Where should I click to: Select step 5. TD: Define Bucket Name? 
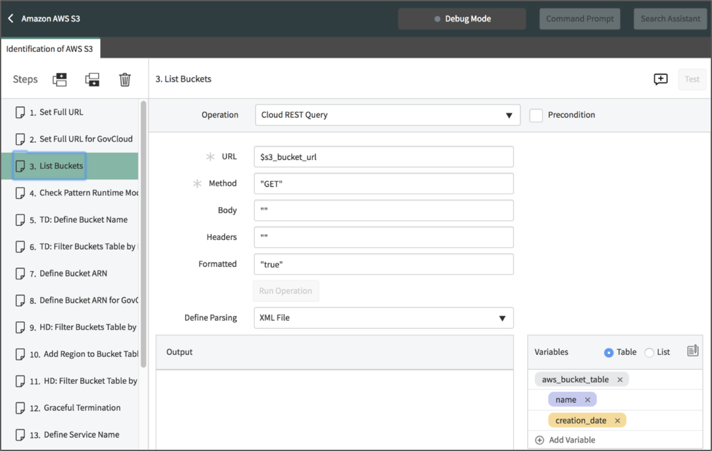coord(70,220)
